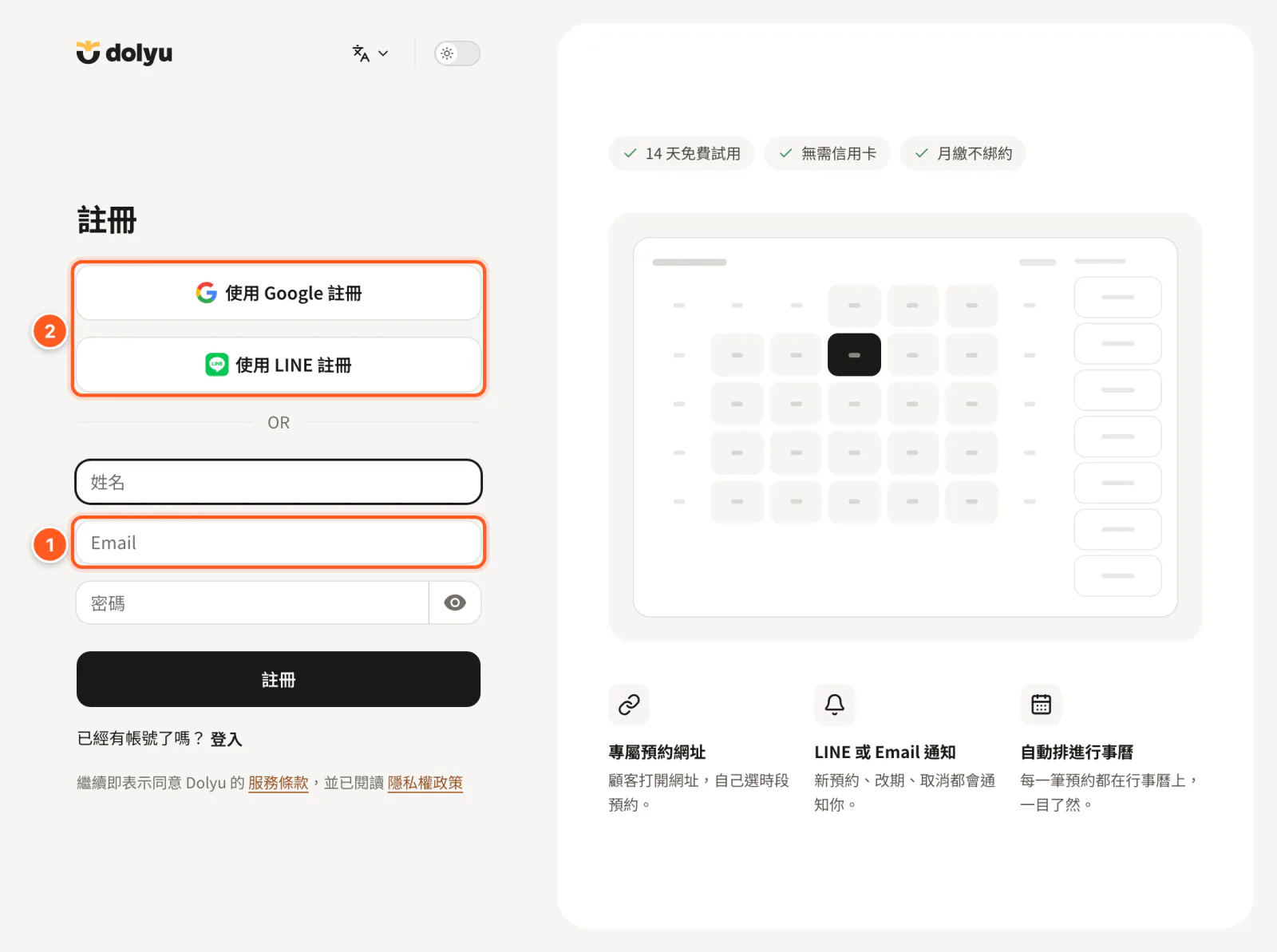Sign up using LINE button
Screen dimensions: 1277x952
[279, 365]
